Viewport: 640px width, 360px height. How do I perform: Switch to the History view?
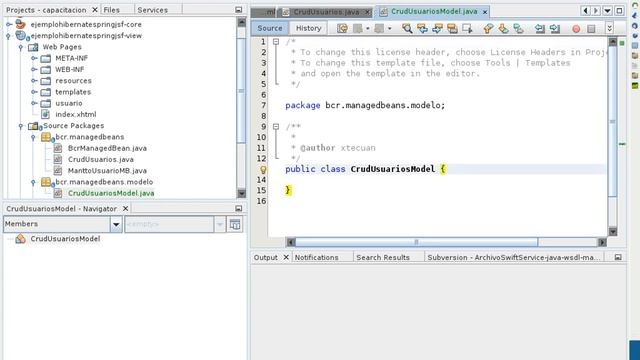309,28
